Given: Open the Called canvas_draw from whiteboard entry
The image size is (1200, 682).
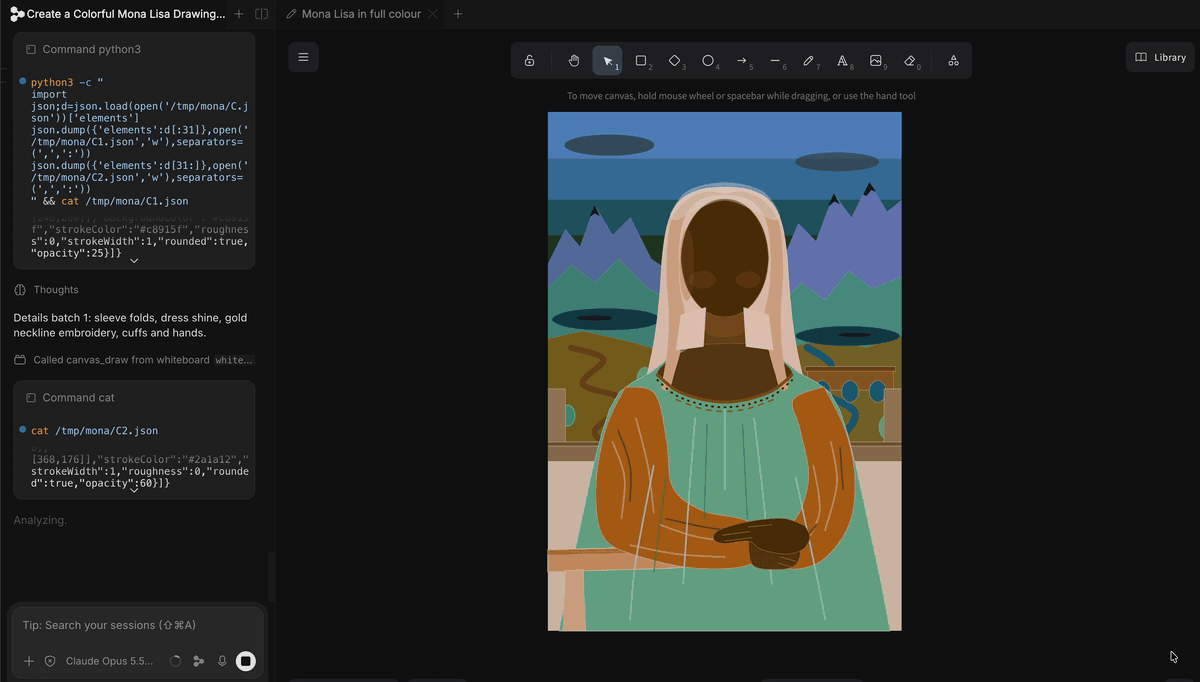Looking at the screenshot, I should tap(134, 360).
